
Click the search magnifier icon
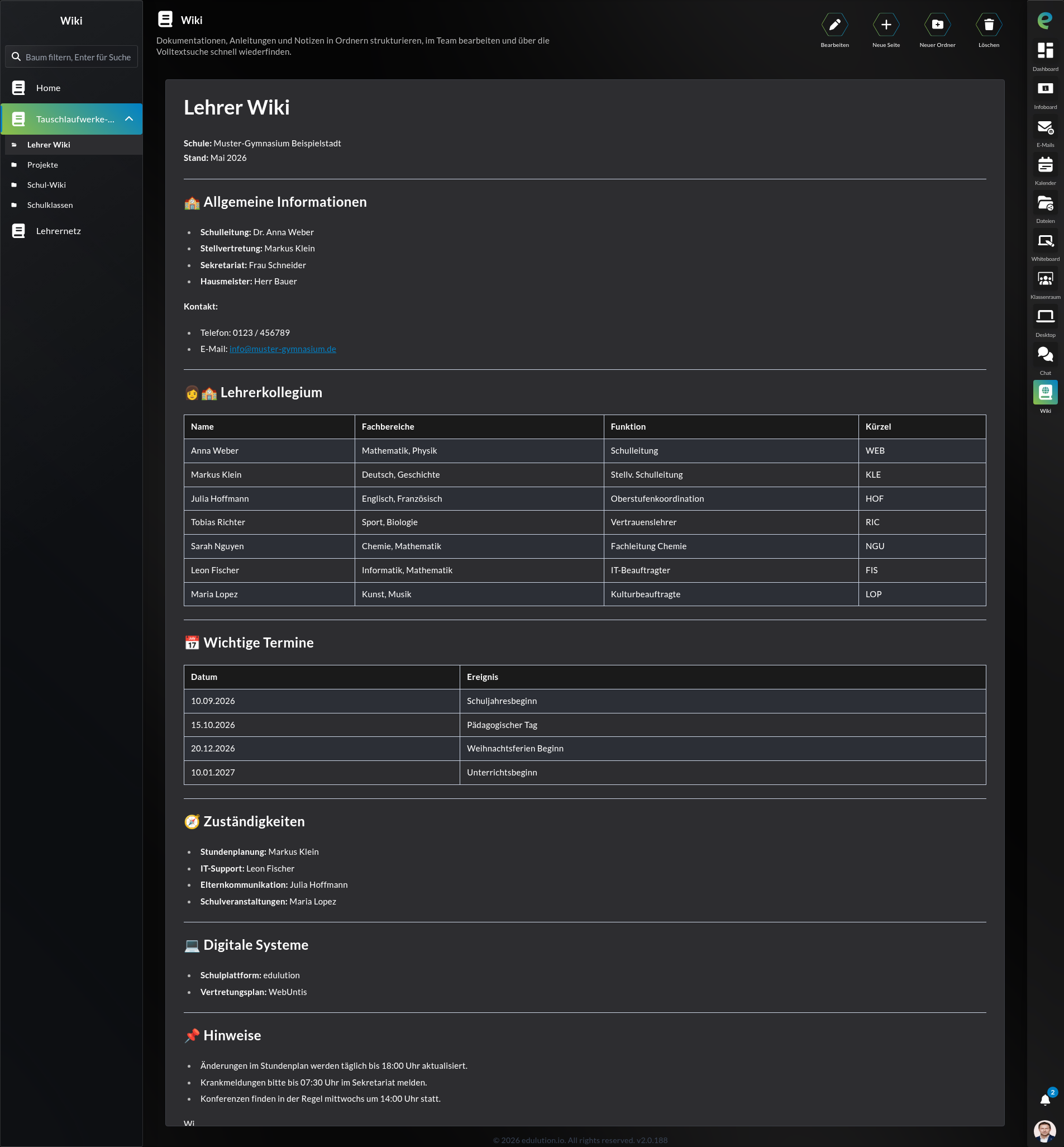pyautogui.click(x=16, y=57)
